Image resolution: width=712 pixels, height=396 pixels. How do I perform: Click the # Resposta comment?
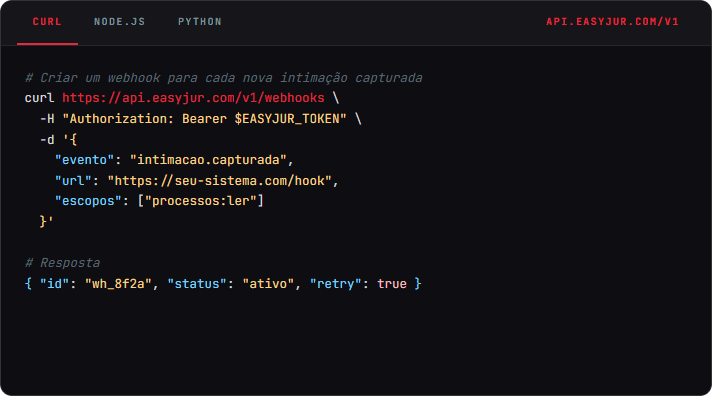click(63, 263)
